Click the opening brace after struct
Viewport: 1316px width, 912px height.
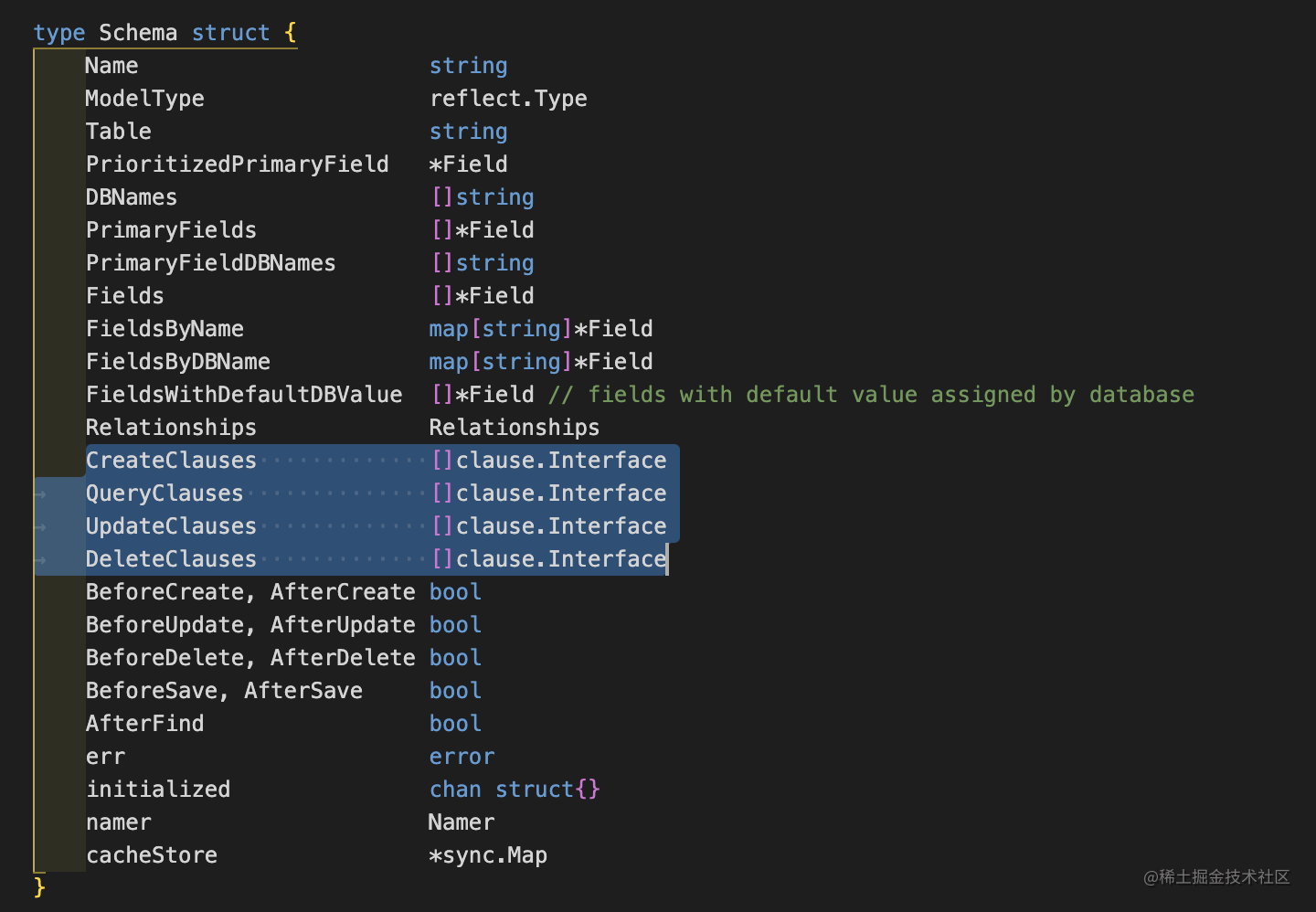point(290,33)
